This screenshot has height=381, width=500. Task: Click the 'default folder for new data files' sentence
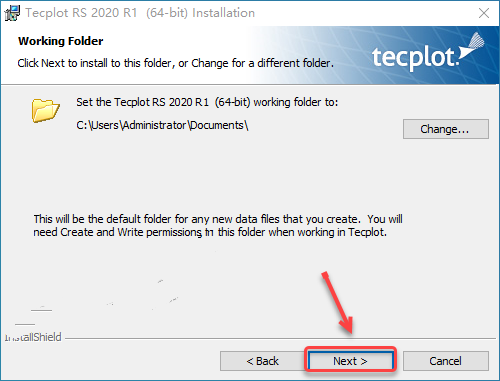pyautogui.click(x=218, y=219)
